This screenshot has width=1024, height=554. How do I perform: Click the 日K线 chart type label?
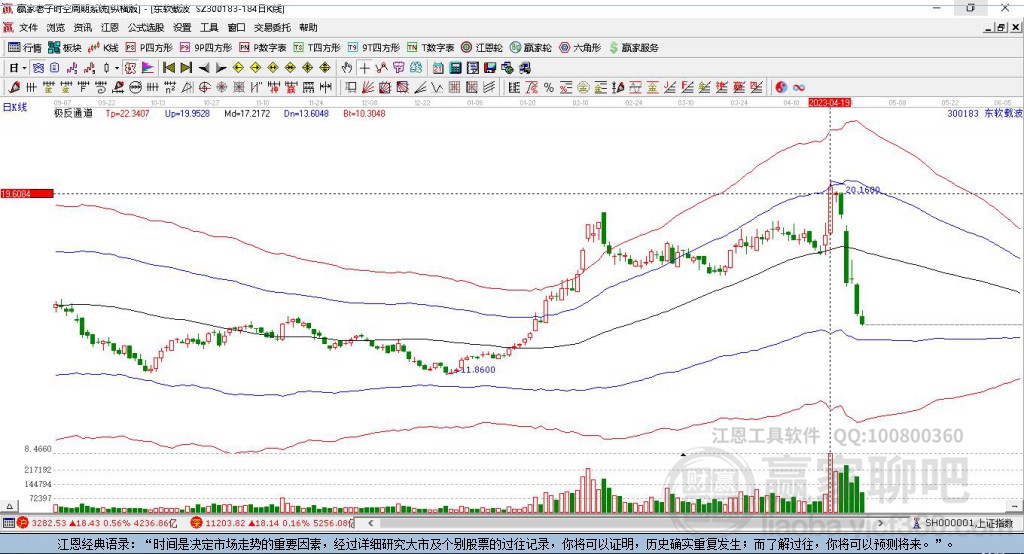tap(15, 107)
